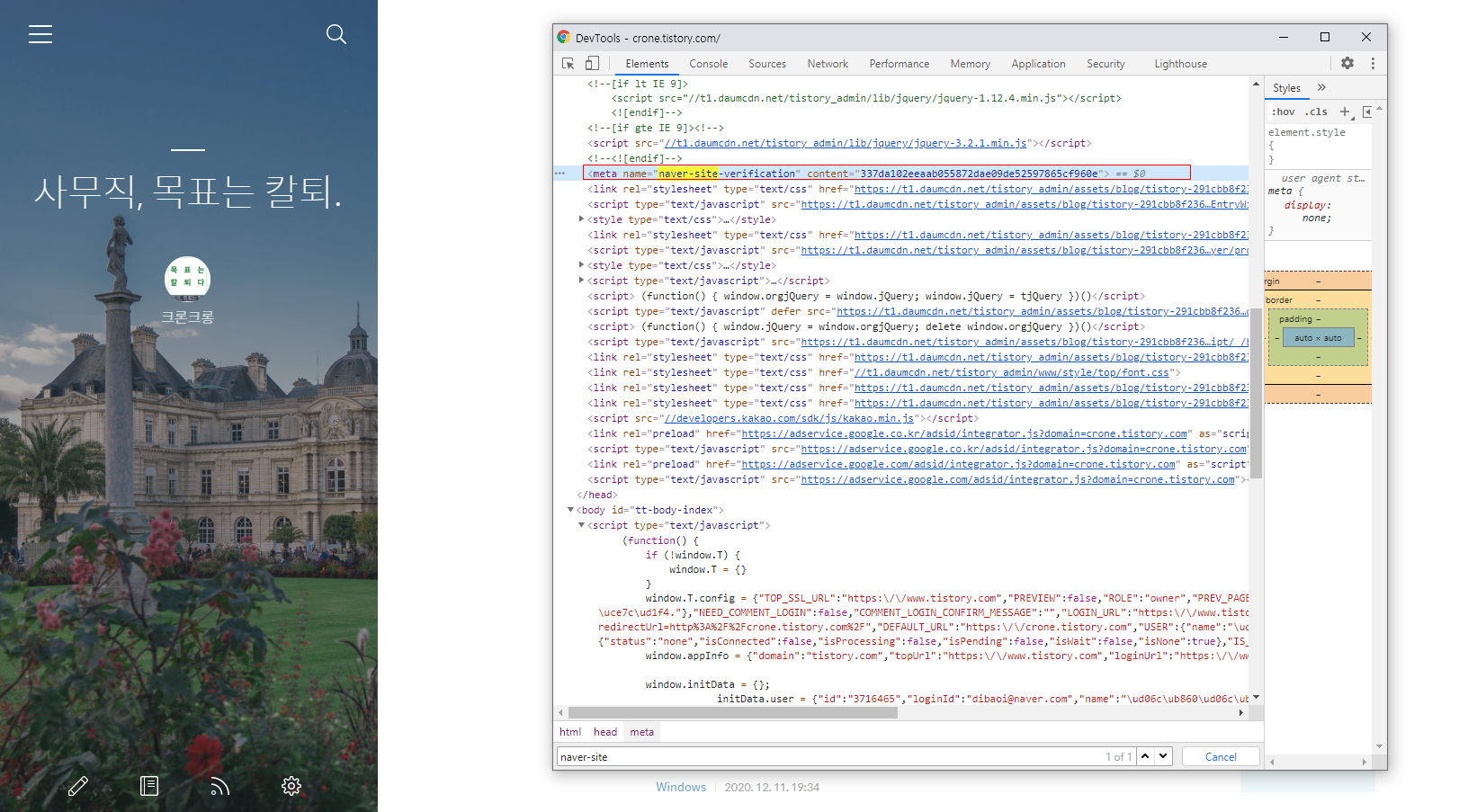Click the three-dot actions on meta row
The image size is (1459, 812).
[x=560, y=174]
